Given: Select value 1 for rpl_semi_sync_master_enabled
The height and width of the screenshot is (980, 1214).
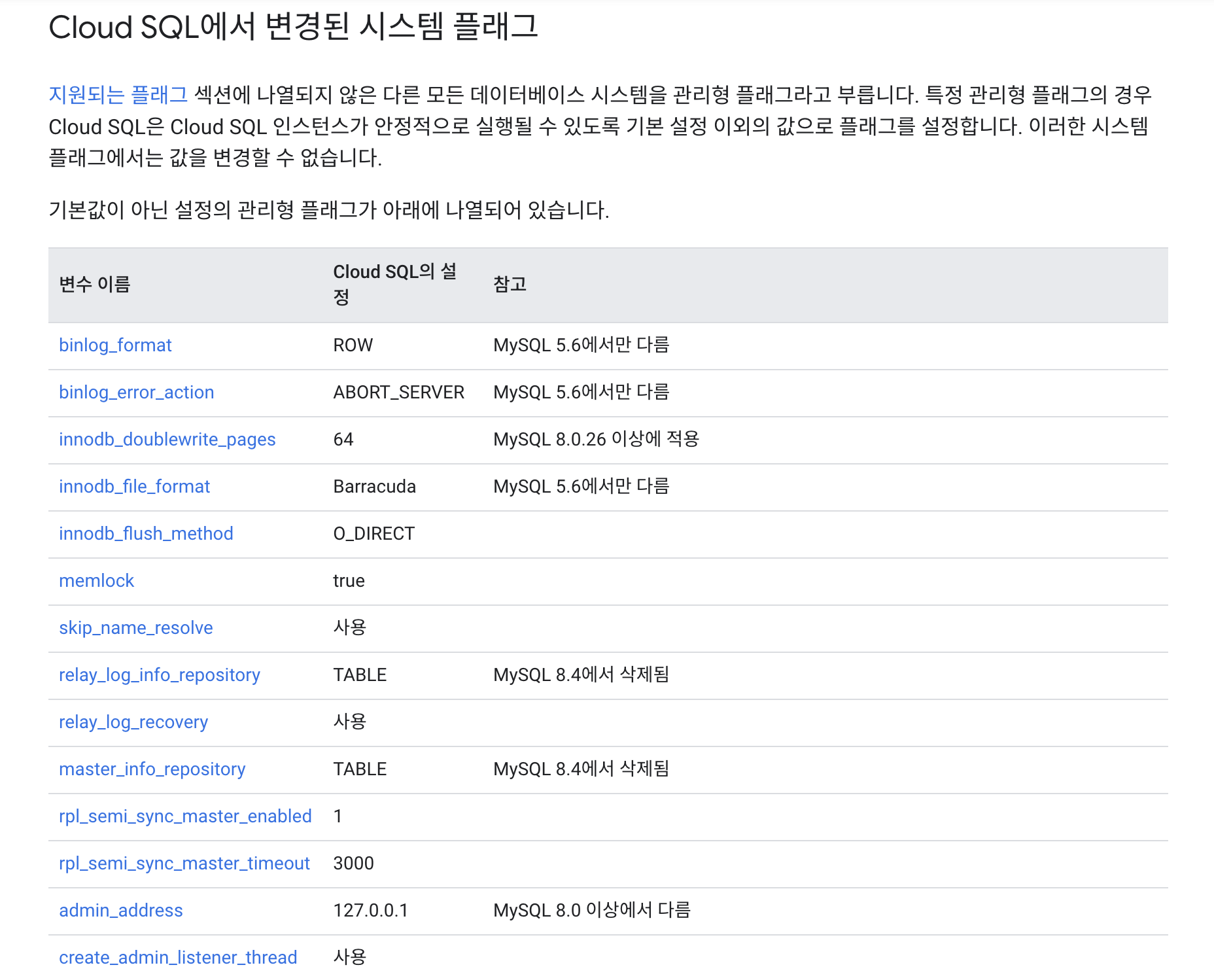Looking at the screenshot, I should tap(338, 816).
